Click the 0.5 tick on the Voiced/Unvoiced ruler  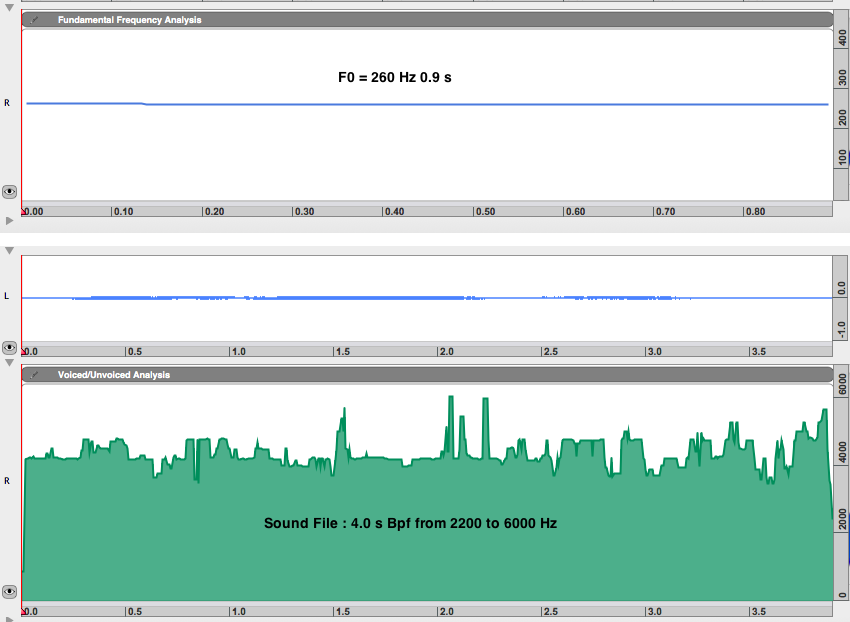click(x=134, y=611)
